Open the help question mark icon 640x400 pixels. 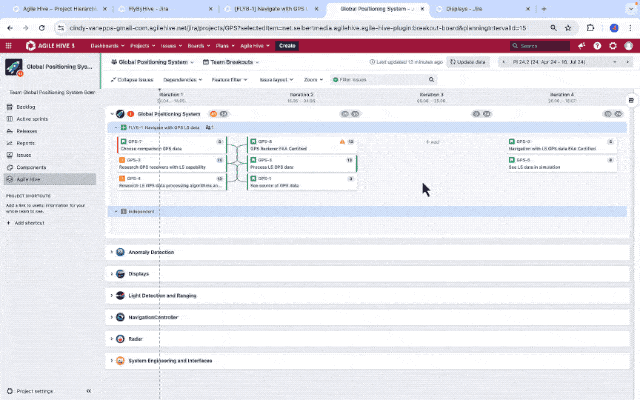[597, 46]
